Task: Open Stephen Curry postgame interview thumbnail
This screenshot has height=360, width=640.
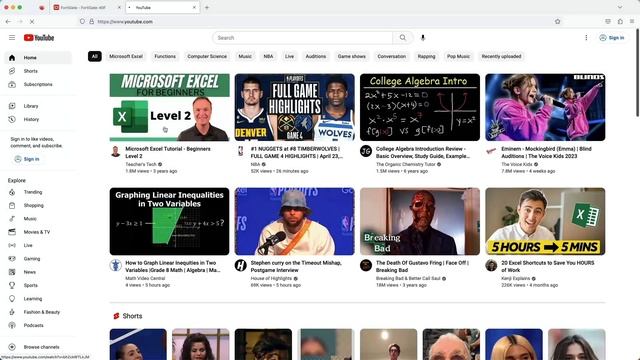Action: (295, 221)
